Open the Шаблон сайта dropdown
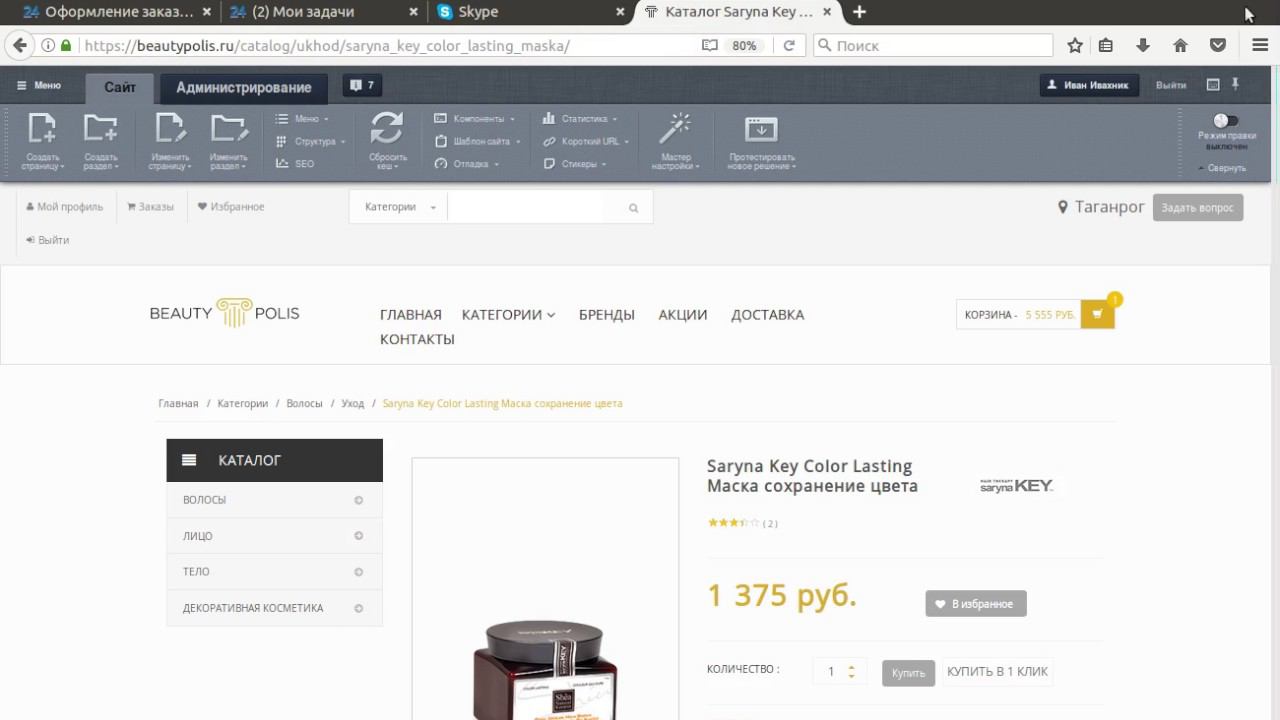This screenshot has height=720, width=1280. (478, 141)
